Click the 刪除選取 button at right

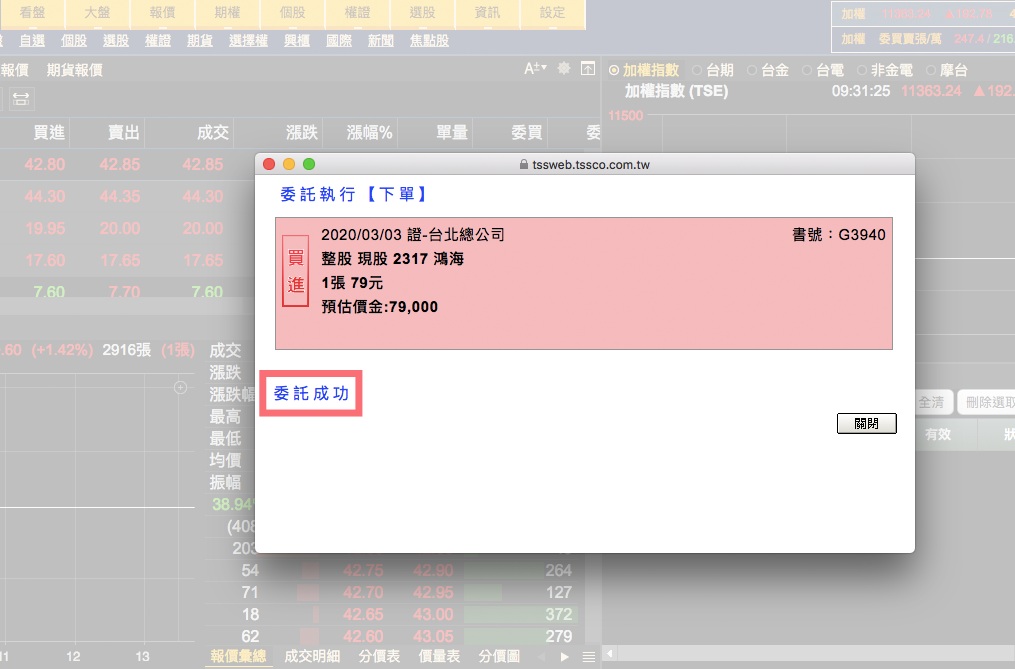988,402
